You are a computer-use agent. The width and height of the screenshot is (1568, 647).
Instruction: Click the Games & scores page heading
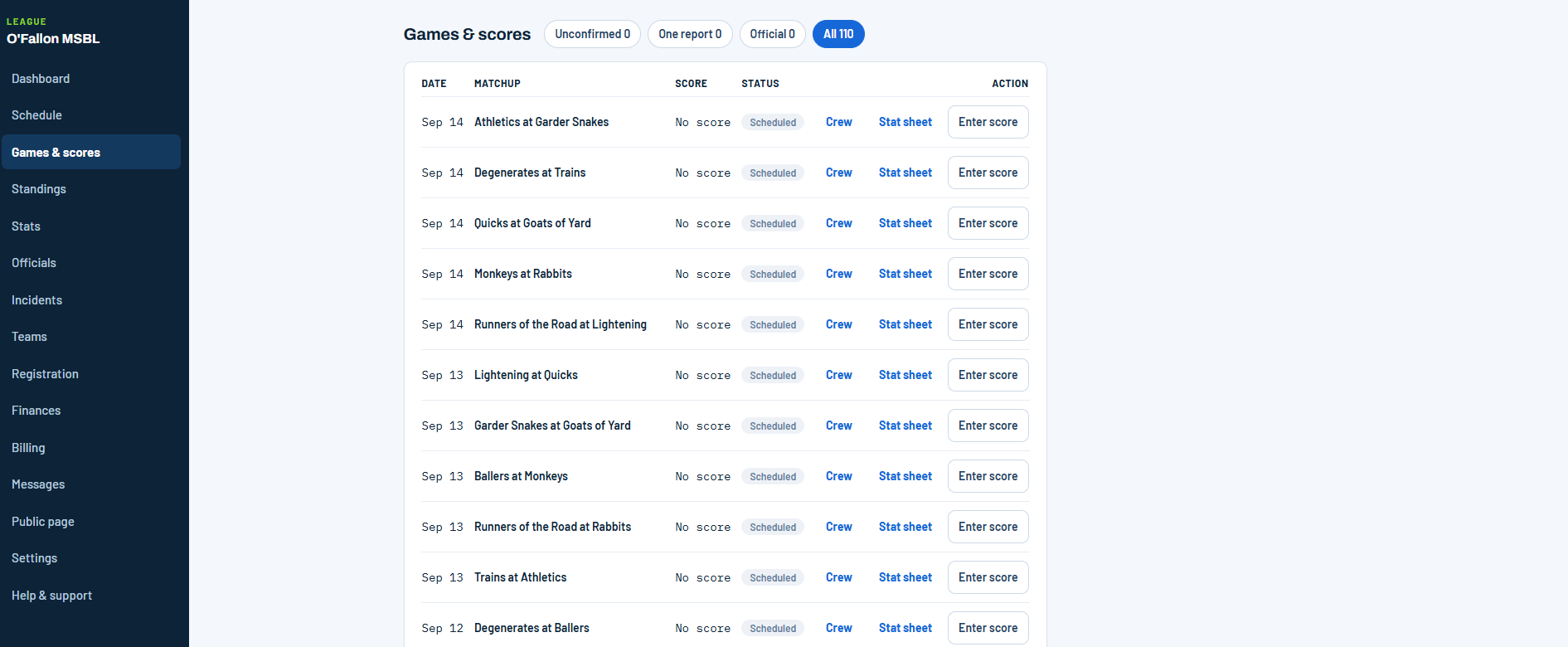pos(467,34)
